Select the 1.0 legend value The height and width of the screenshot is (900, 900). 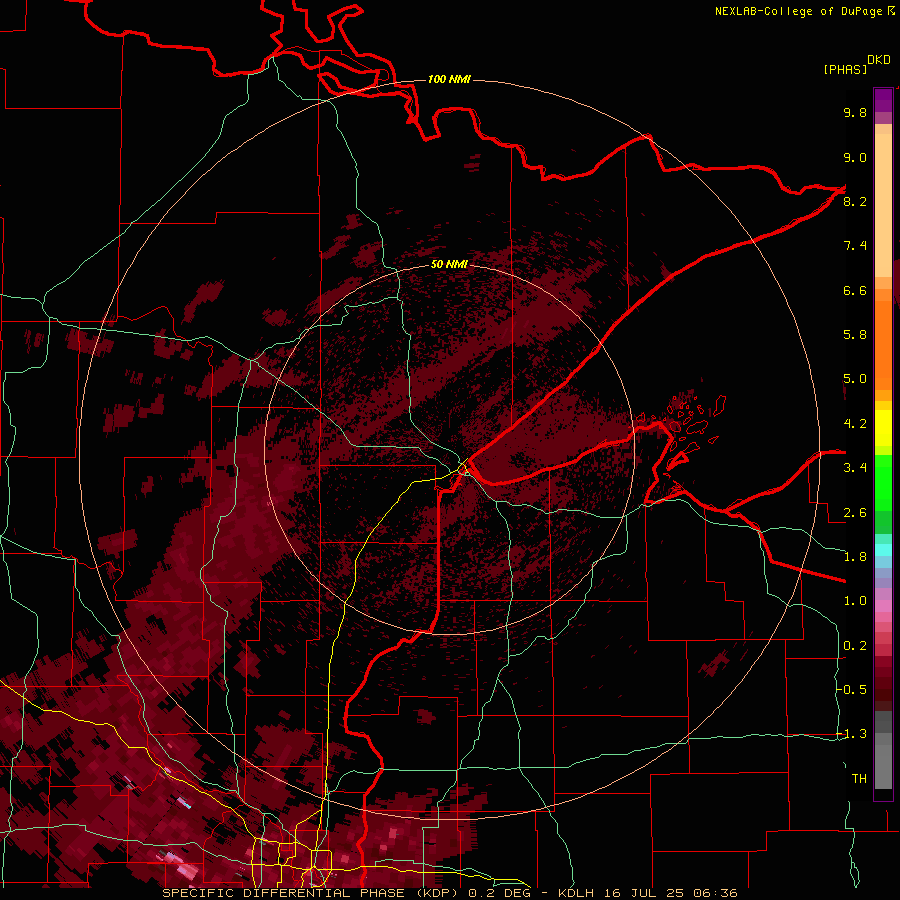pos(855,601)
